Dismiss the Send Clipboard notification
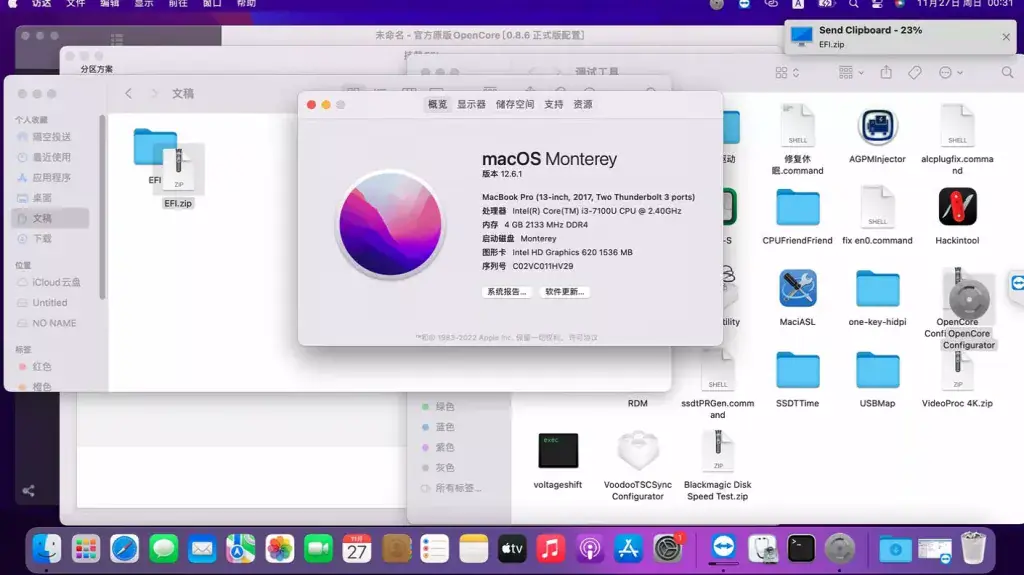The width and height of the screenshot is (1024, 575). 1006,37
